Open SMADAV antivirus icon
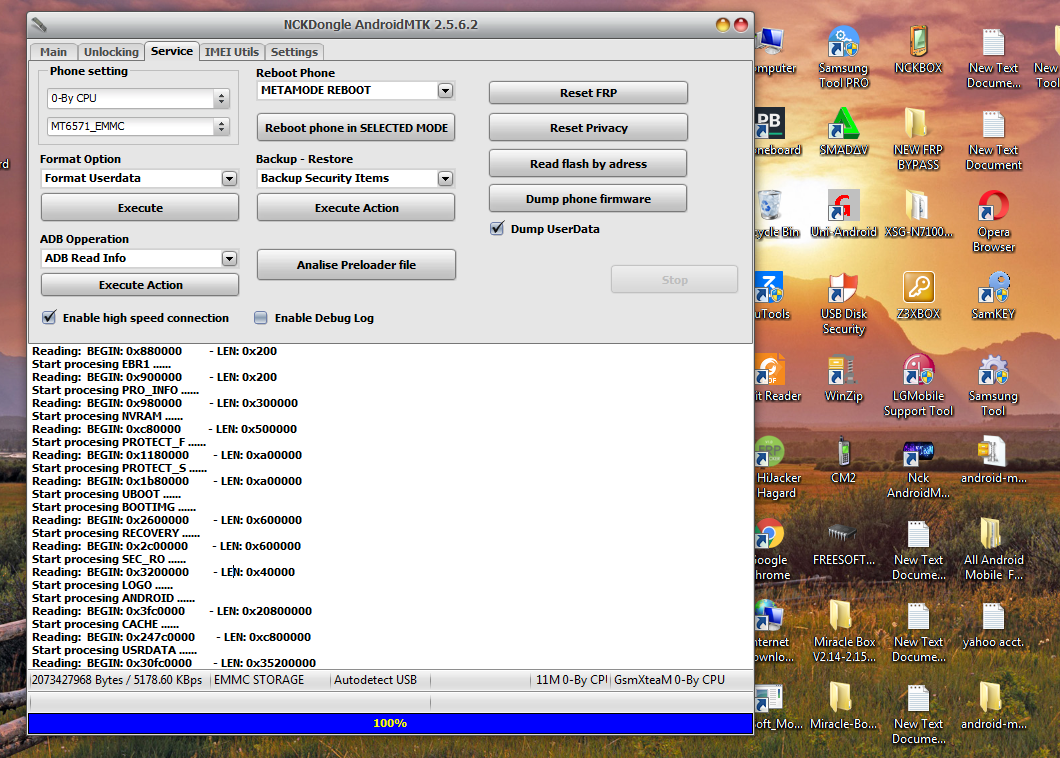Image resolution: width=1060 pixels, height=758 pixels. tap(843, 133)
